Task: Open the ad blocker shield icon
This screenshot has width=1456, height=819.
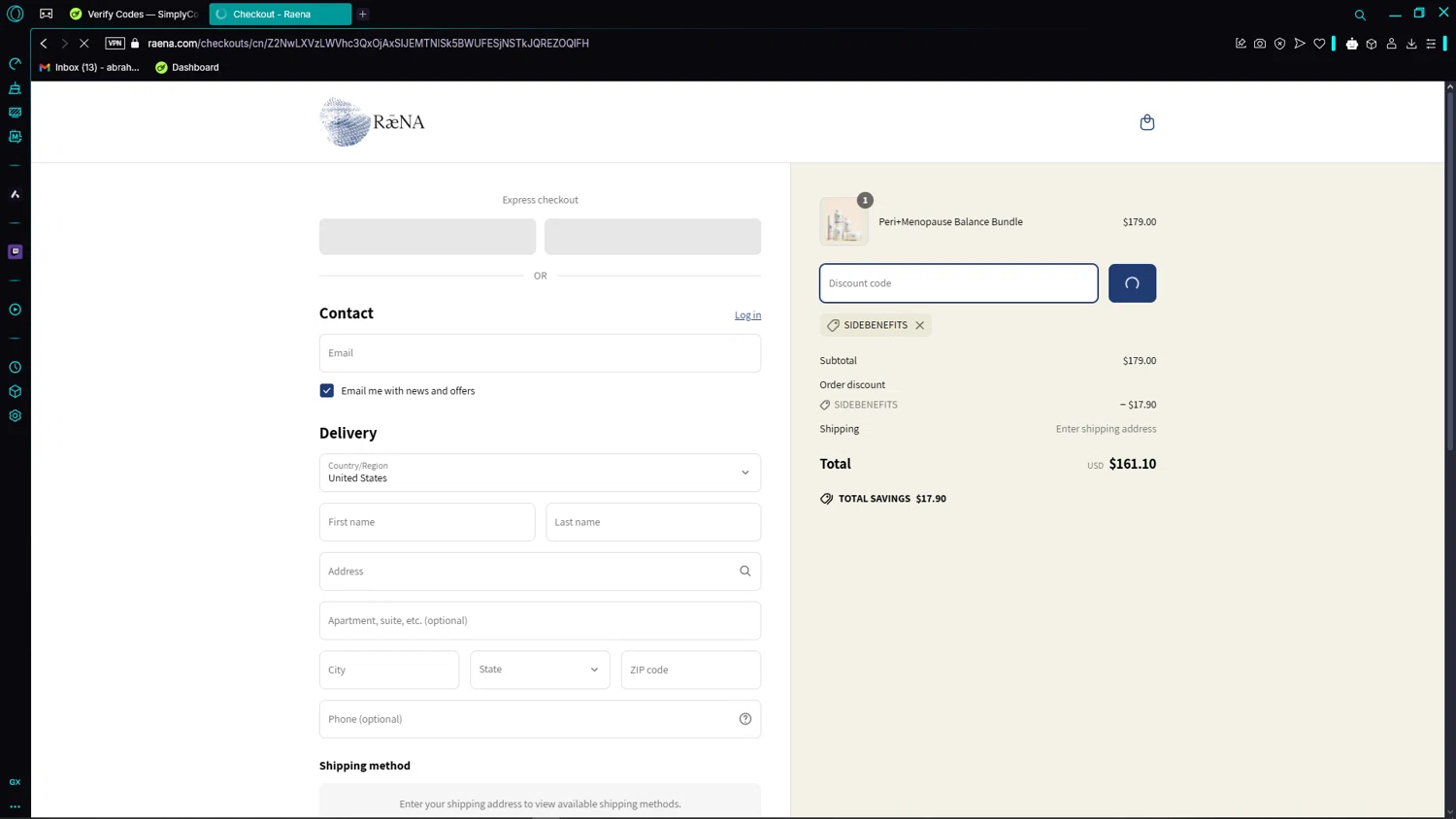Action: pyautogui.click(x=1279, y=44)
